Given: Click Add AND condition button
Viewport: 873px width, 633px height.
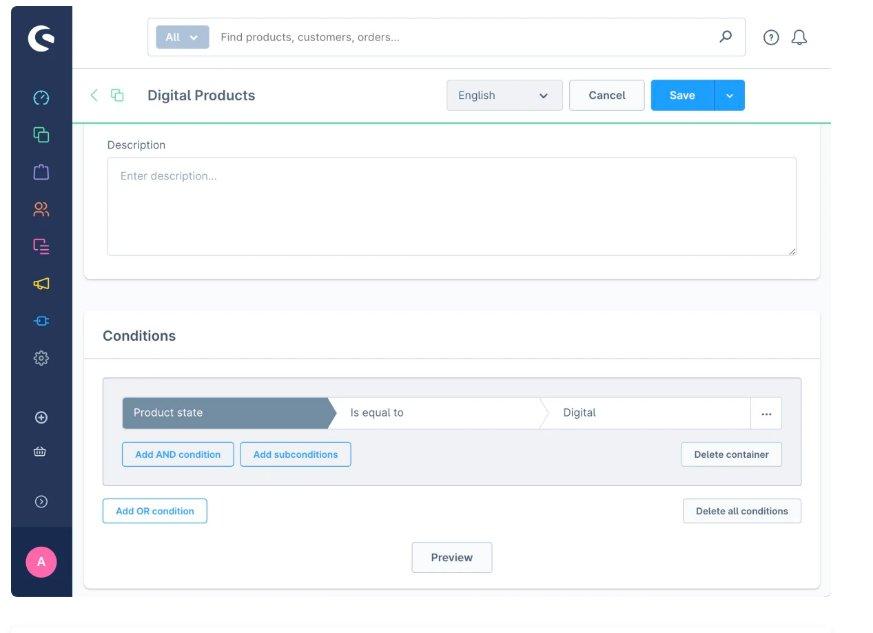Looking at the screenshot, I should coord(178,454).
